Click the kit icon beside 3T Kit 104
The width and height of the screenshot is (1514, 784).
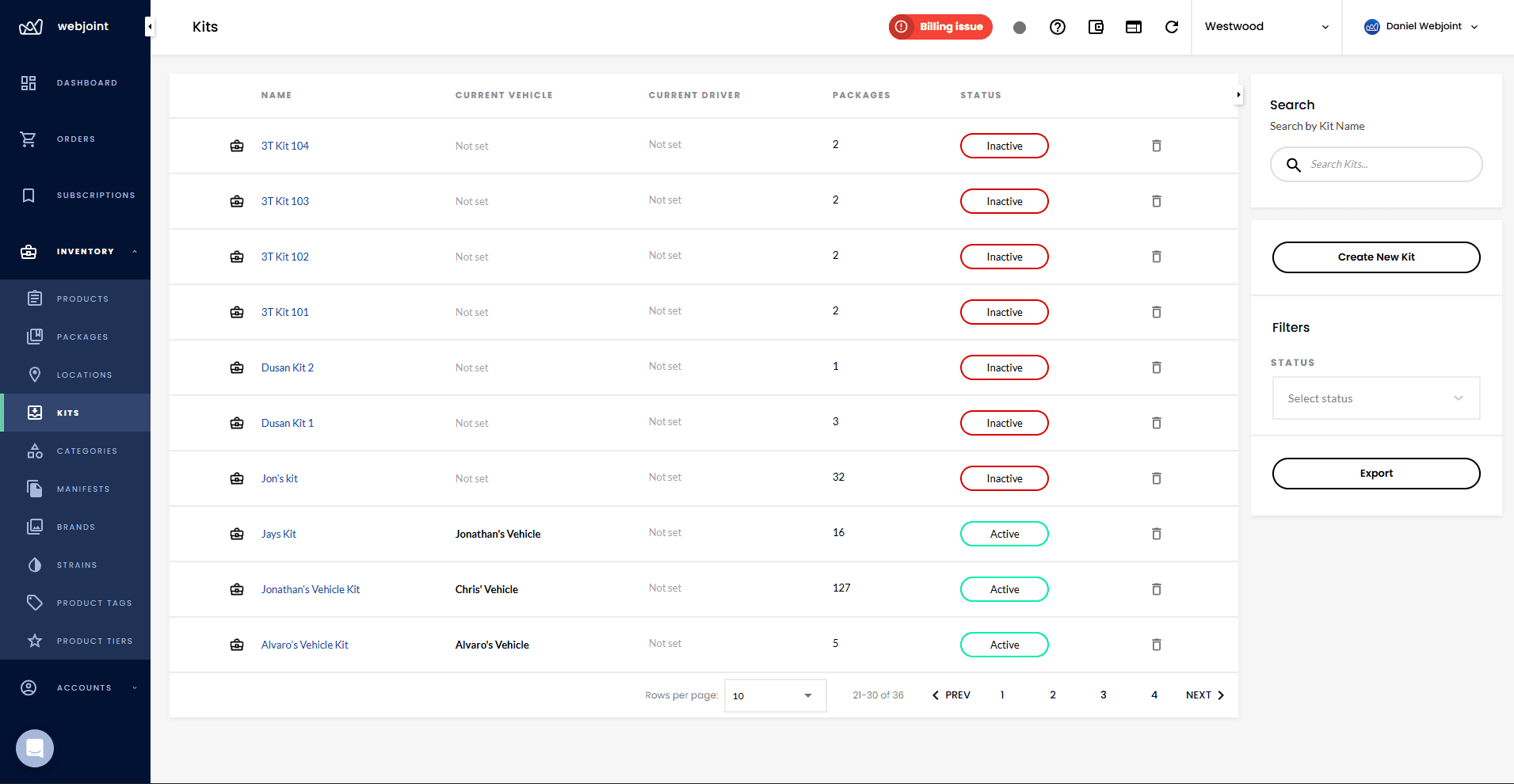pos(237,146)
